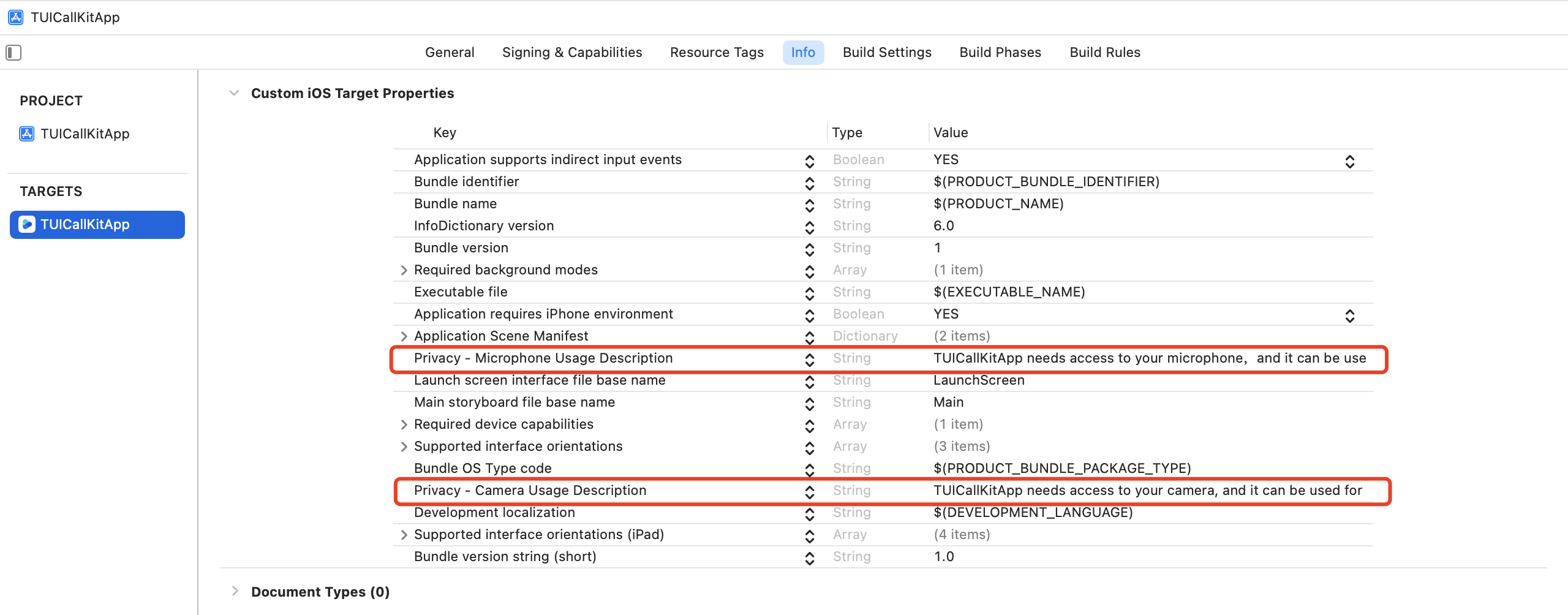Open key stepper for Bundle name
Viewport: 1568px width, 615px height.
tap(810, 205)
